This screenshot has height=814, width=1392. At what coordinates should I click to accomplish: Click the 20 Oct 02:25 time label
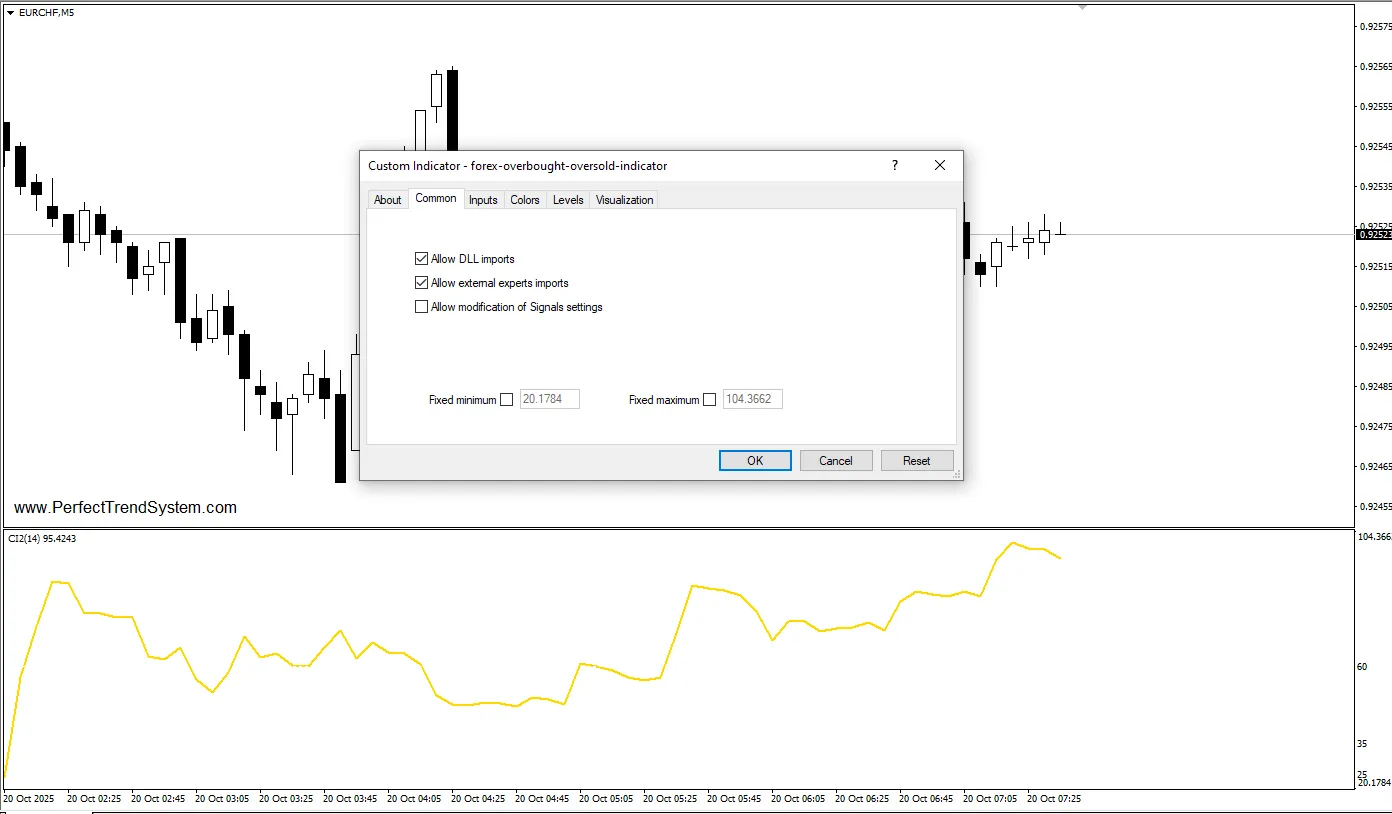pos(94,799)
